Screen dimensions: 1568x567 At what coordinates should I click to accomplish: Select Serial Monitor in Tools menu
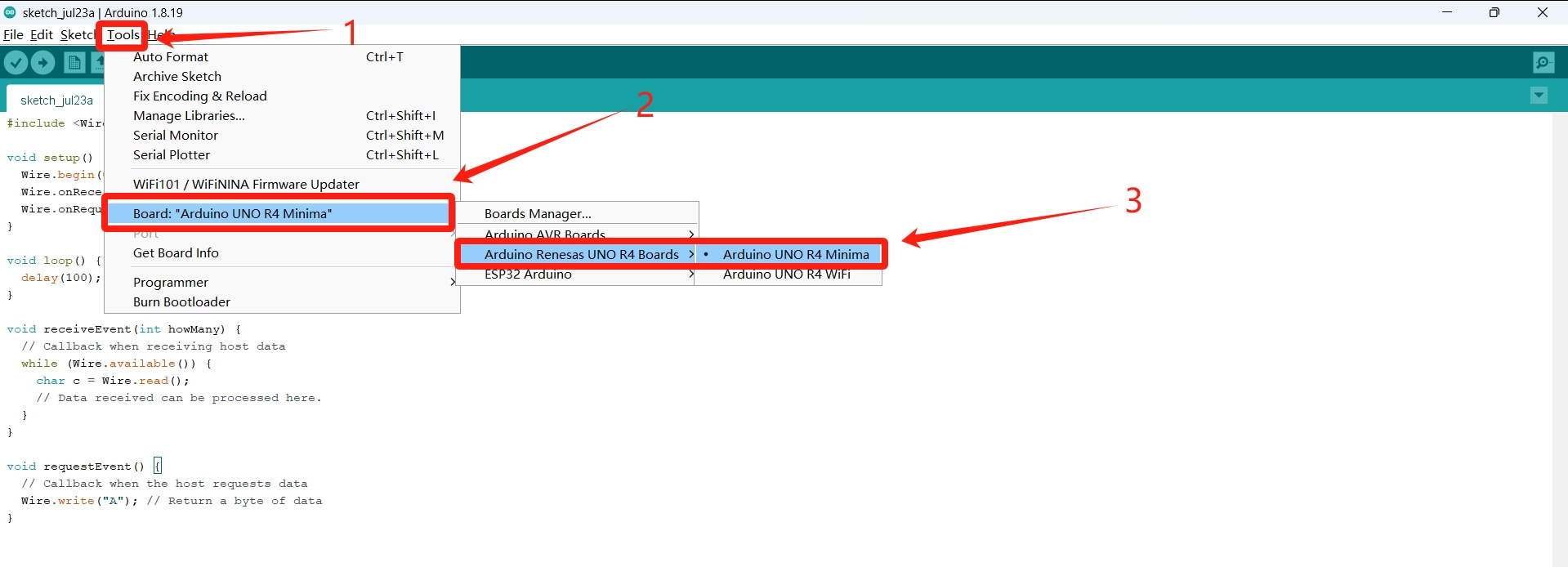point(282,135)
